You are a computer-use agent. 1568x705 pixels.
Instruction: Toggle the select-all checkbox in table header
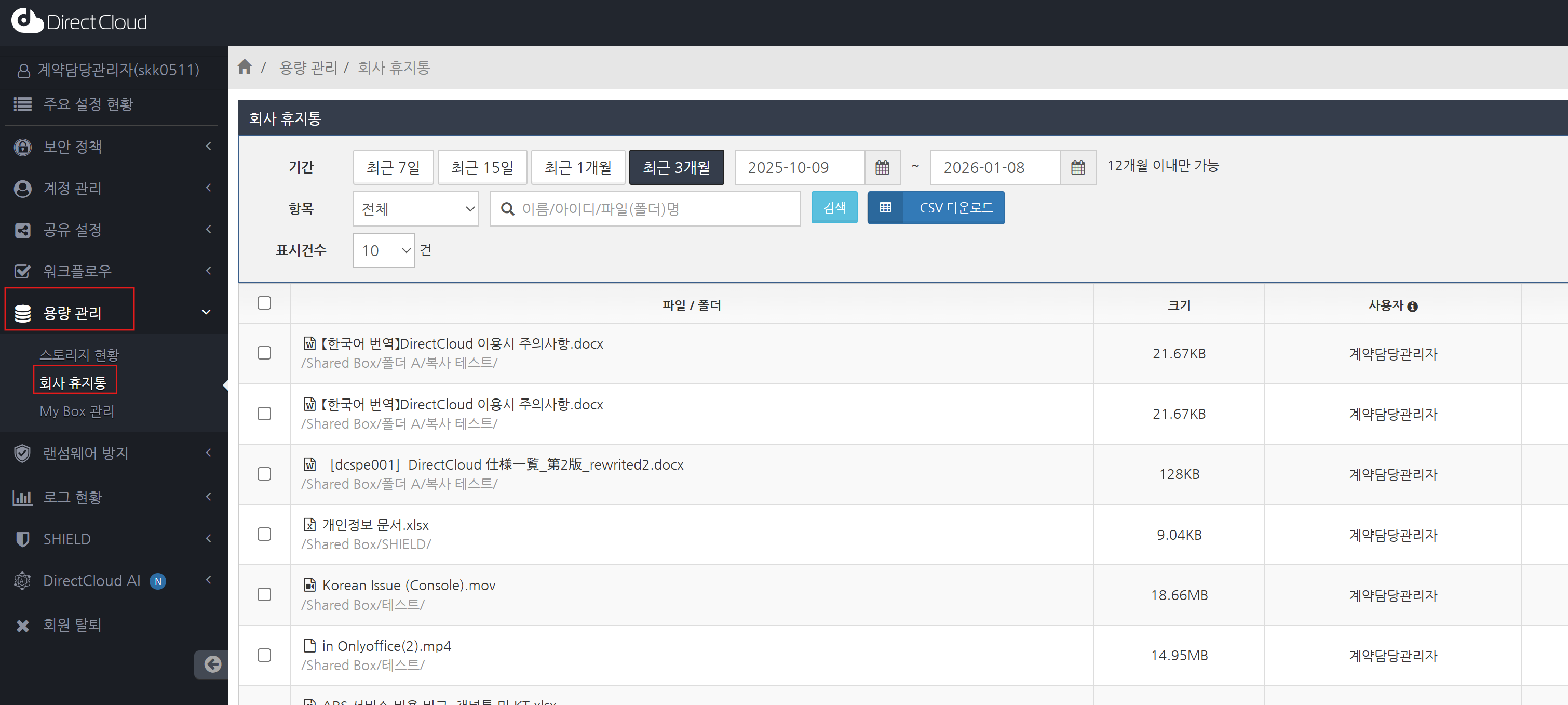tap(264, 303)
